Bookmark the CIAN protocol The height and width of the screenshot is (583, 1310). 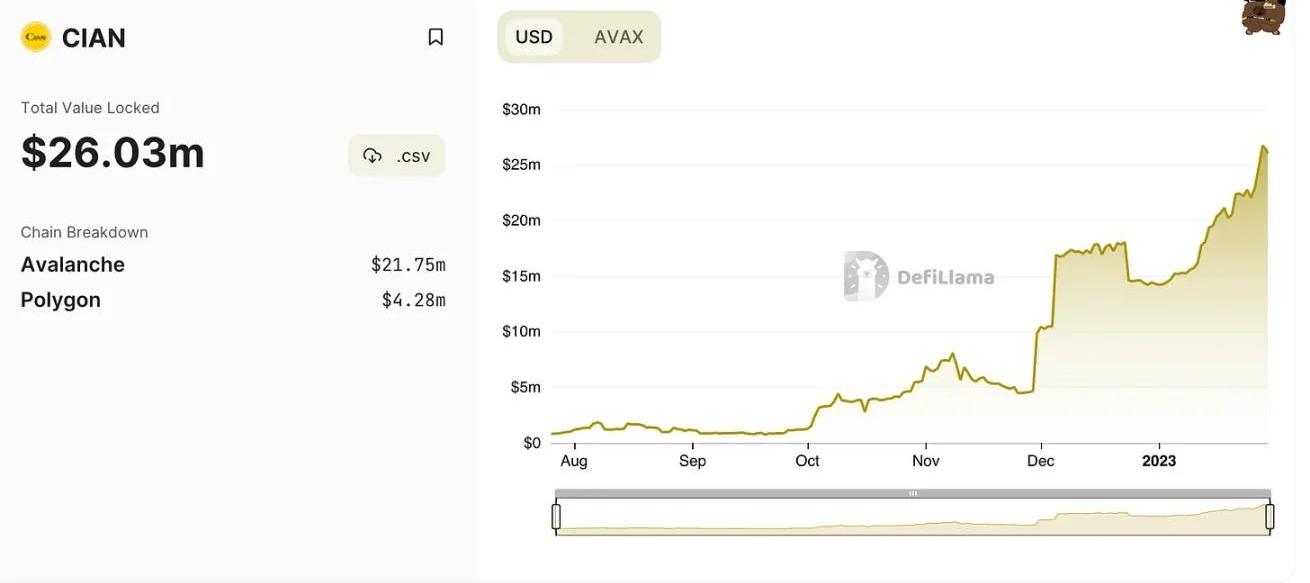point(435,37)
